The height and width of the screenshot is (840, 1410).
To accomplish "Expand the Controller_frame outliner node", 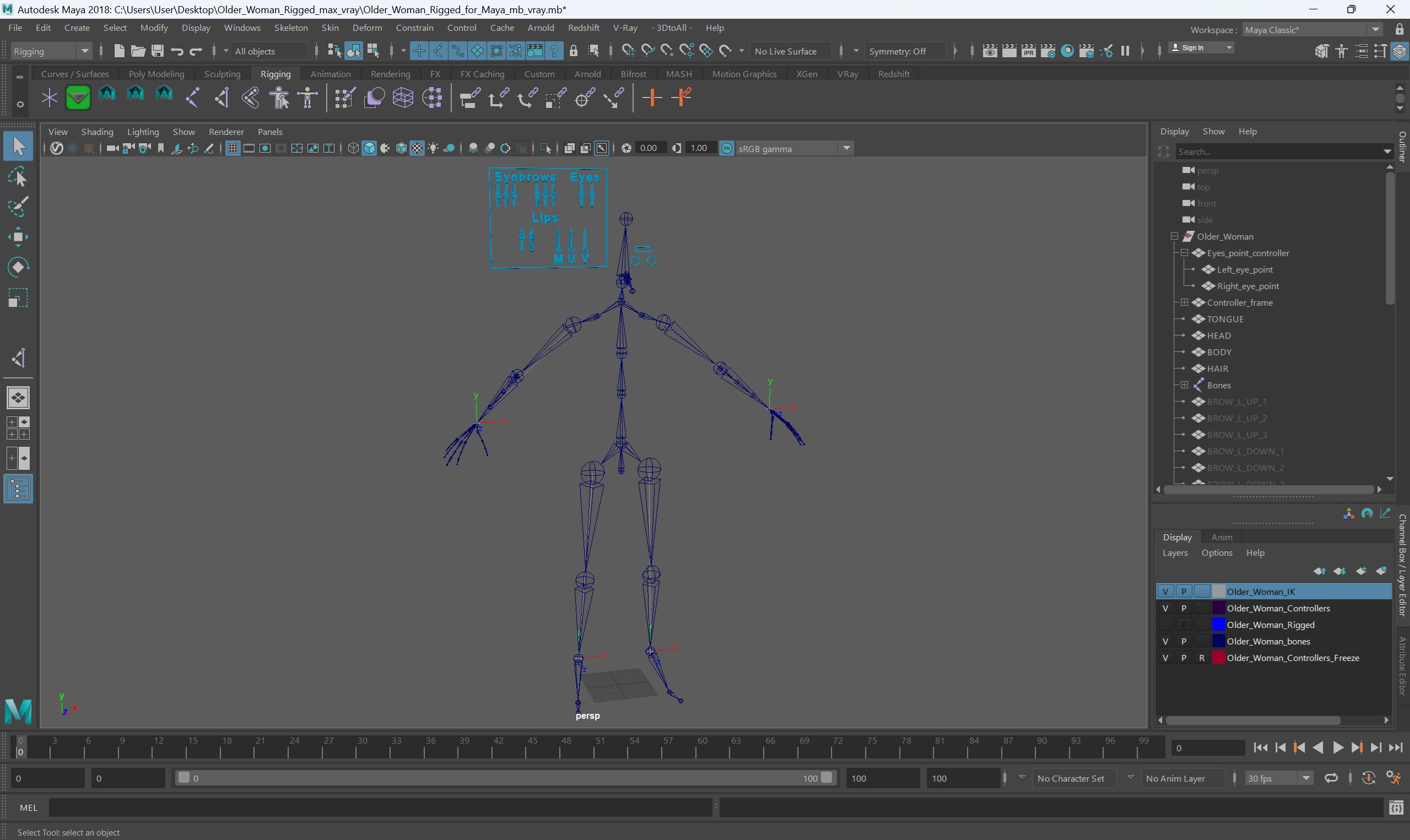I will pos(1184,302).
